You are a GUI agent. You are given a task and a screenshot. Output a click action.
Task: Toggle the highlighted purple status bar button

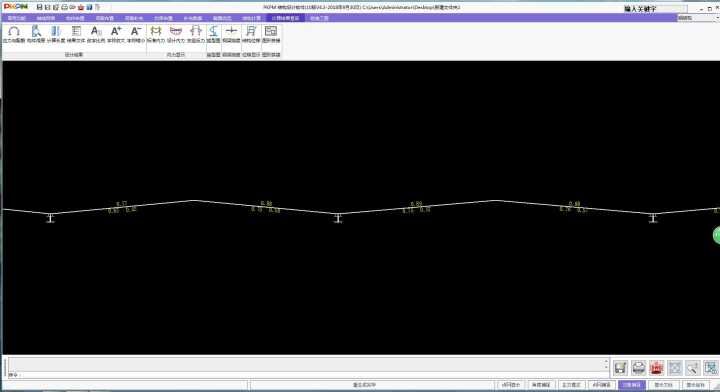[632, 385]
